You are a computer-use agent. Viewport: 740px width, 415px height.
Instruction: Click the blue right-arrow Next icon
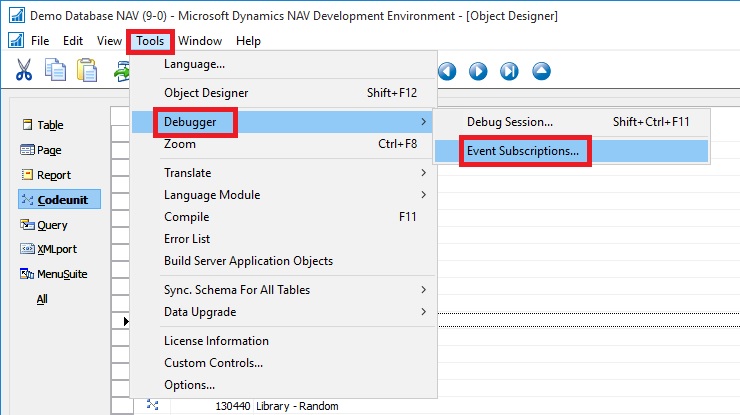478,71
